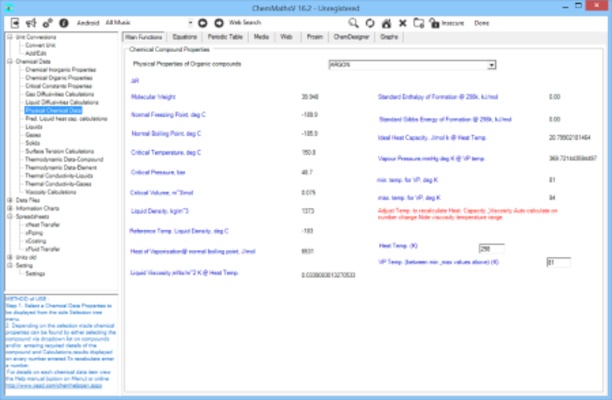Open the Graphs tab

pos(389,37)
